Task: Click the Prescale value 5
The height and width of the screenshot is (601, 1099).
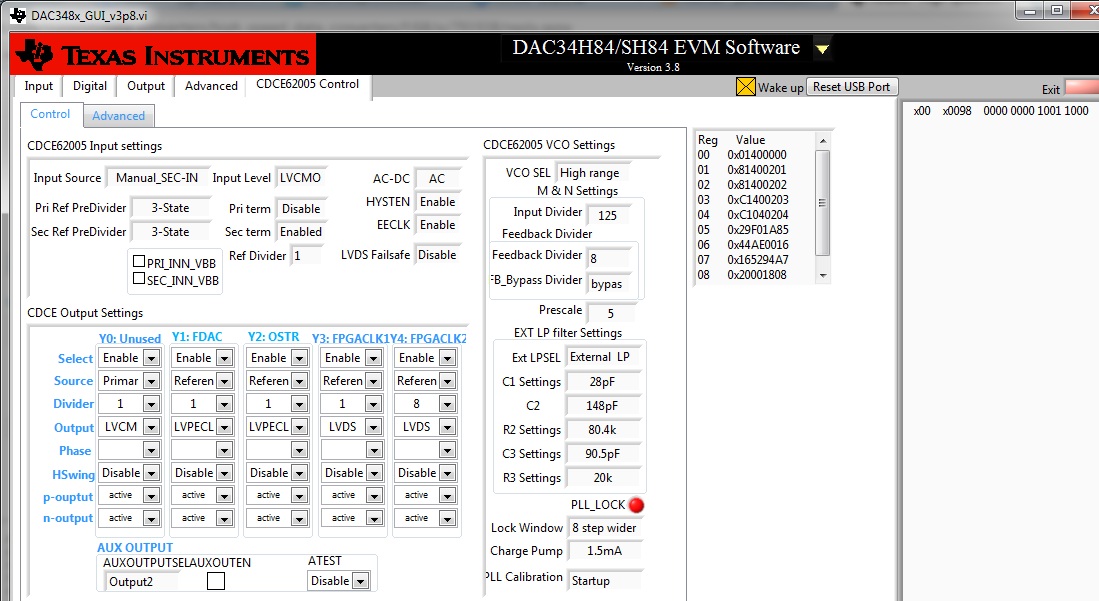Action: click(610, 313)
